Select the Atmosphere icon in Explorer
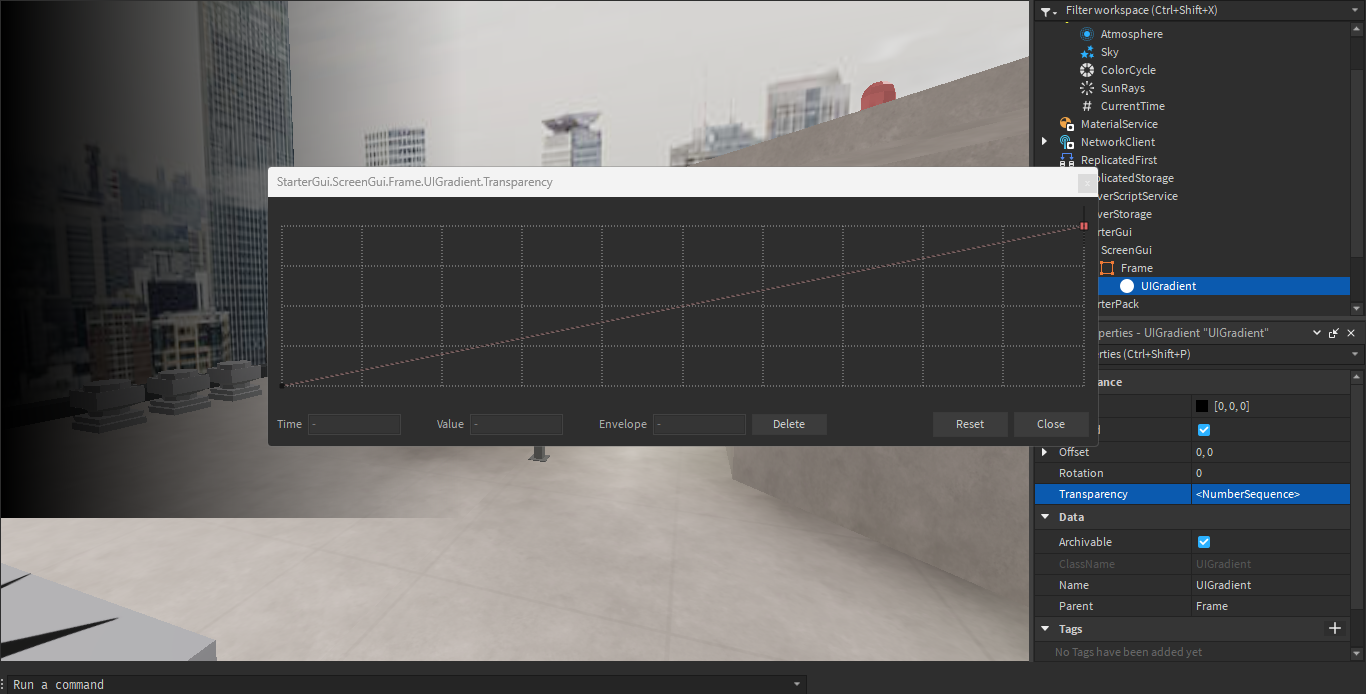 1086,33
